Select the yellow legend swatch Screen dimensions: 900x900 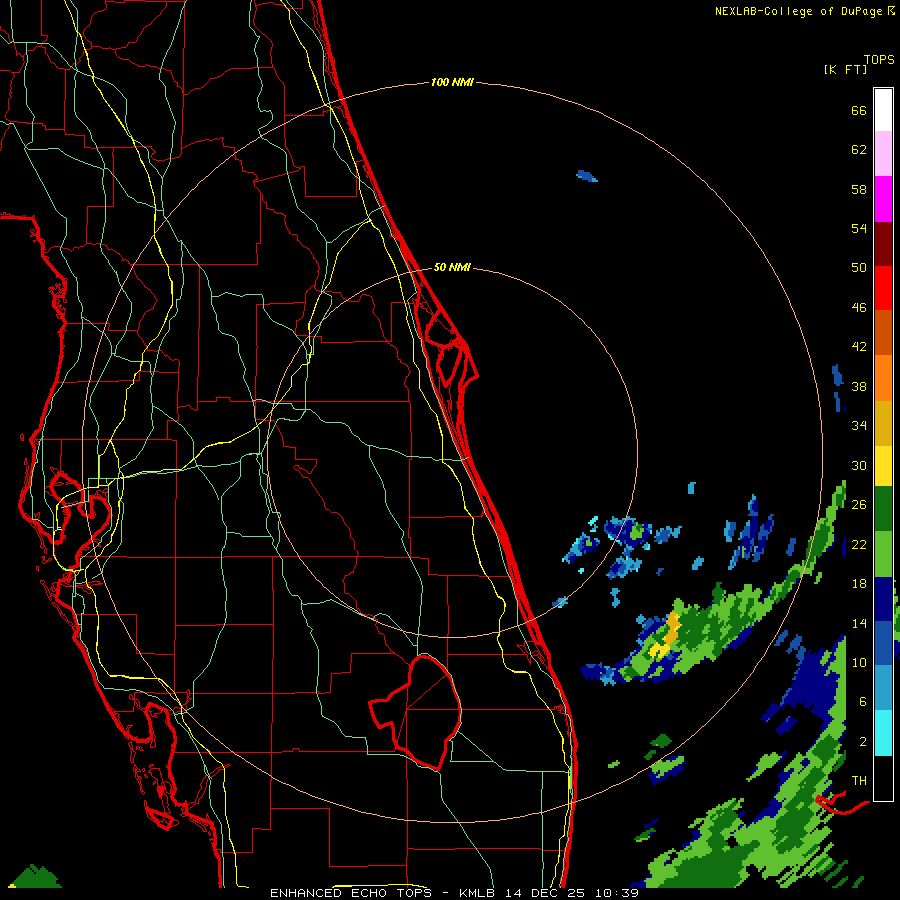pos(883,466)
